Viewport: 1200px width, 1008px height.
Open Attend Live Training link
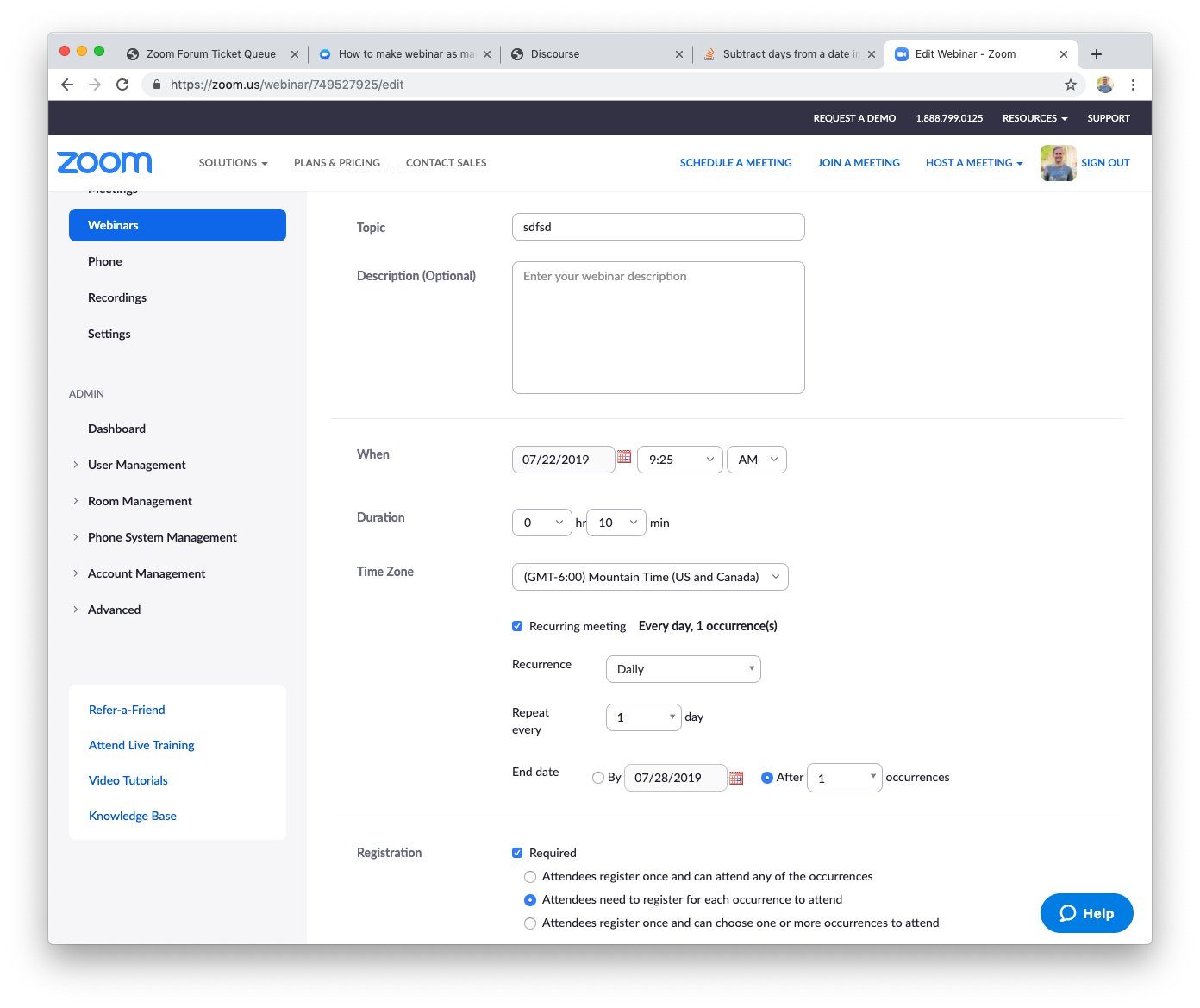click(141, 745)
